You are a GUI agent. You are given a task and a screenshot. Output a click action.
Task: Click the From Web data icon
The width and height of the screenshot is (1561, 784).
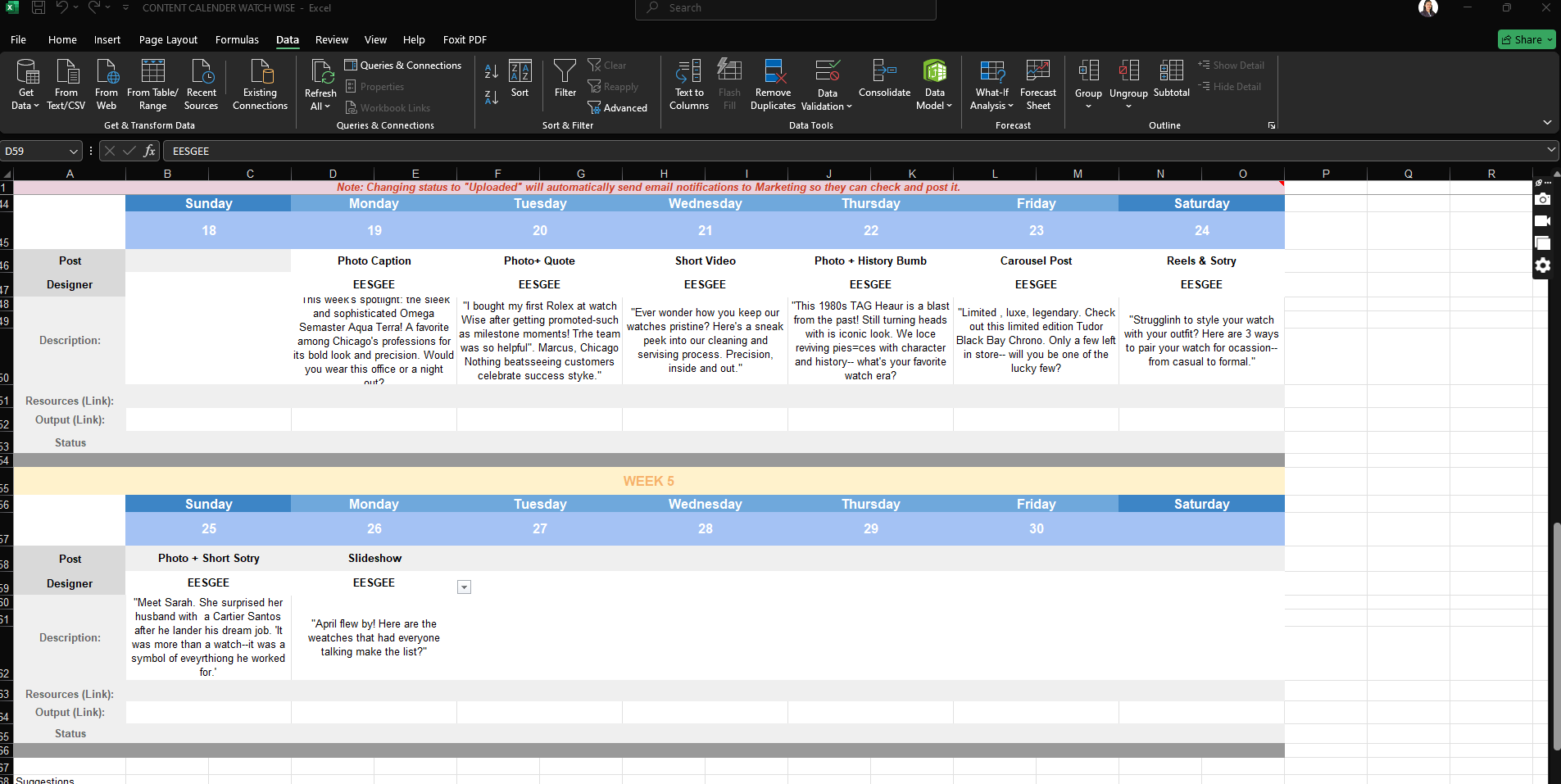107,84
